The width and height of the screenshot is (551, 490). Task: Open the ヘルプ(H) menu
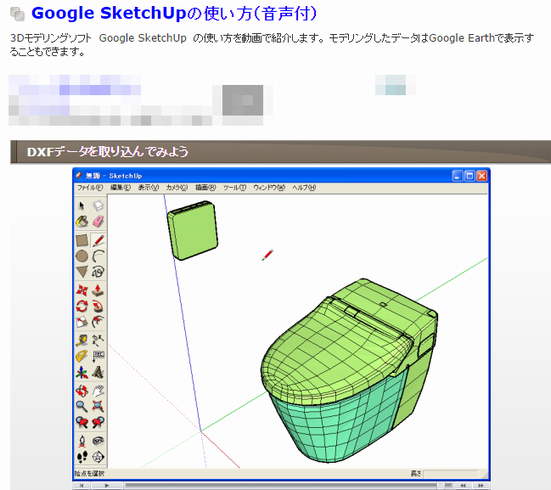(x=304, y=188)
